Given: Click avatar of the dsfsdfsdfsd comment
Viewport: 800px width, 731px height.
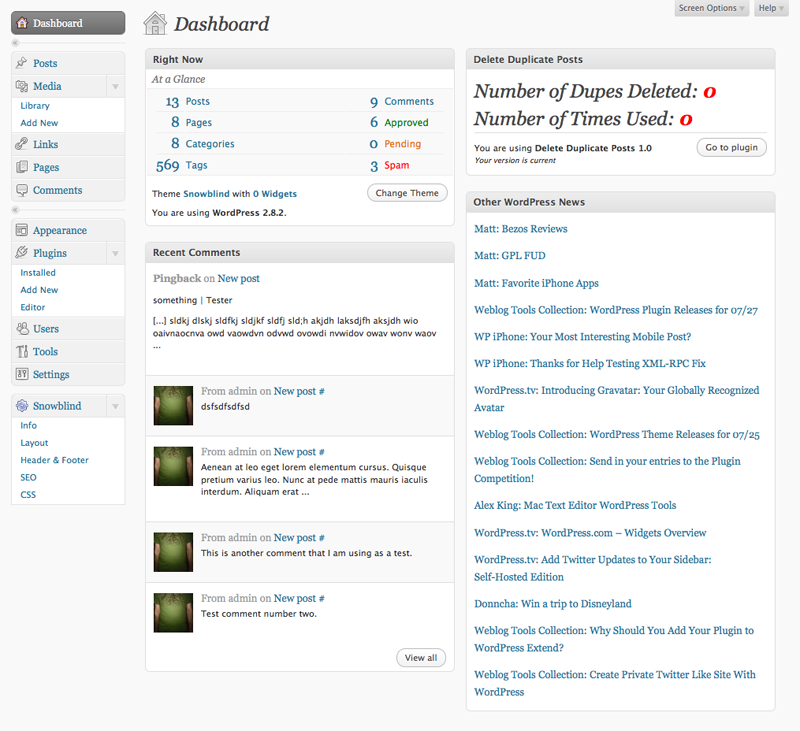Looking at the screenshot, I should pos(173,406).
